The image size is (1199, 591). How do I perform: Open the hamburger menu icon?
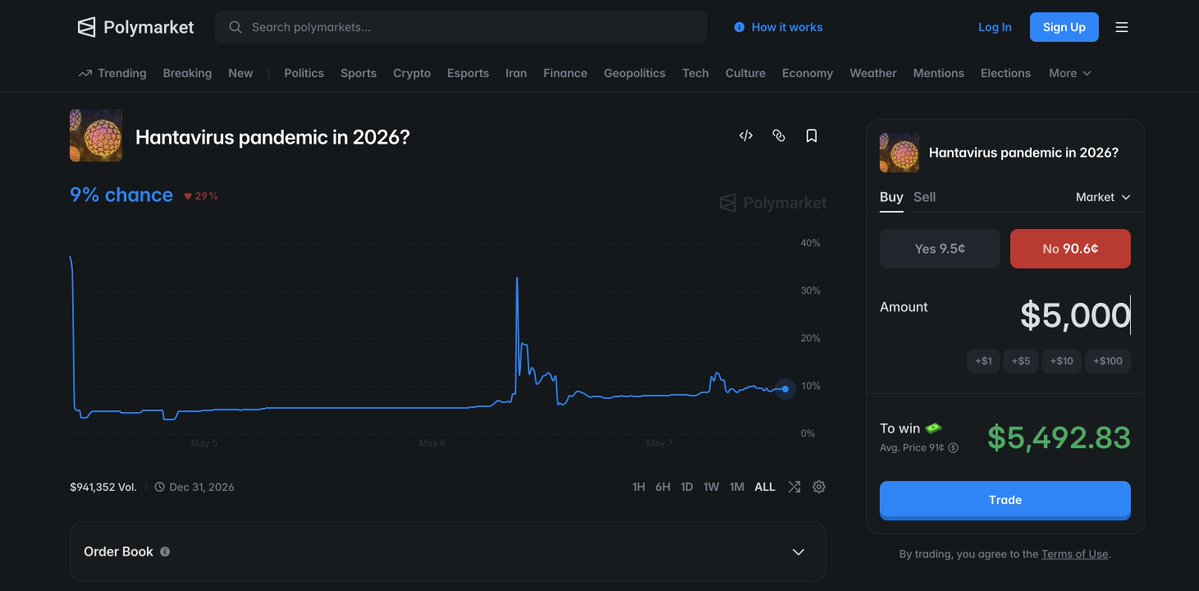1122,28
